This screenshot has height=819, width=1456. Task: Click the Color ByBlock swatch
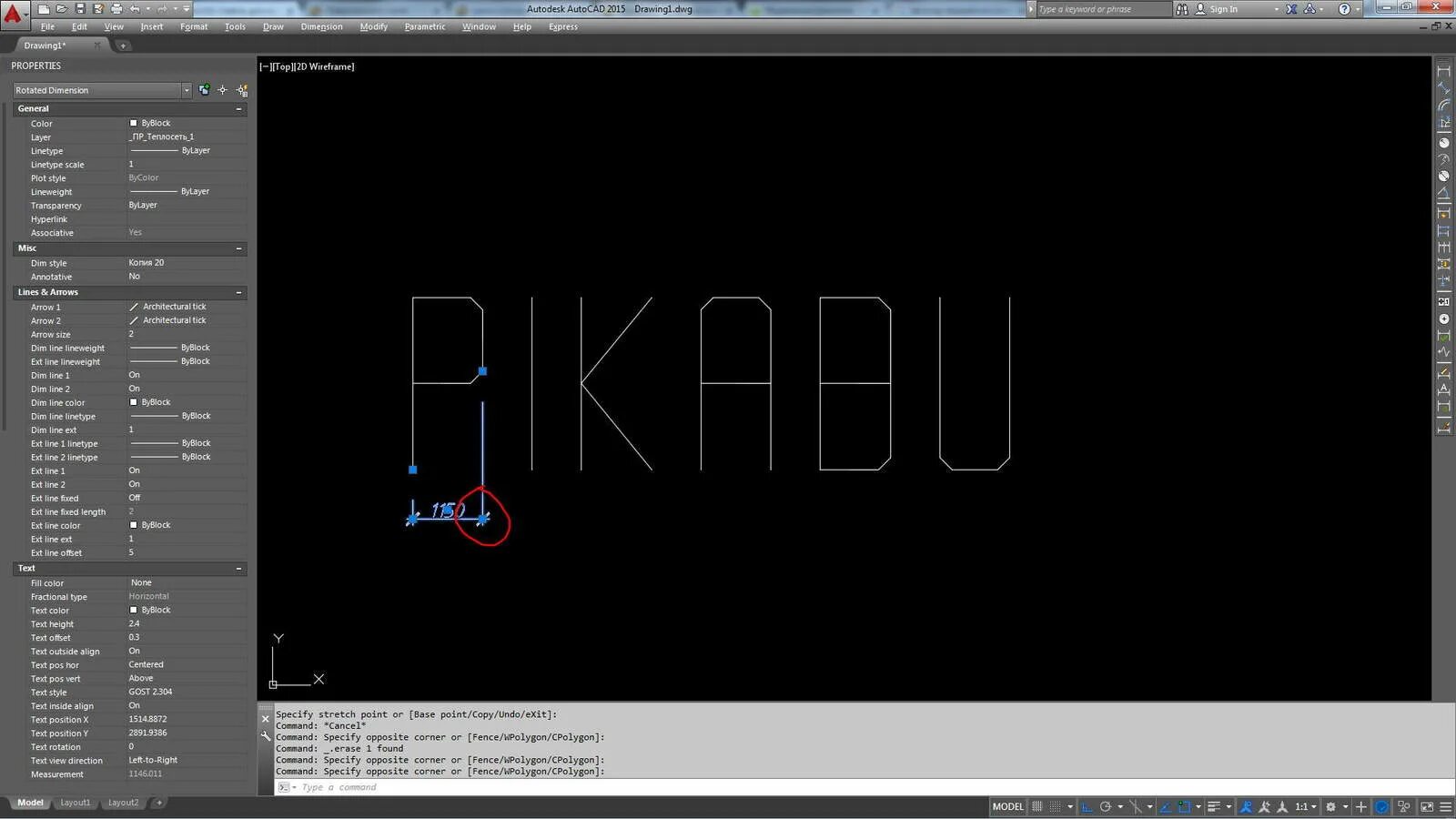(134, 123)
